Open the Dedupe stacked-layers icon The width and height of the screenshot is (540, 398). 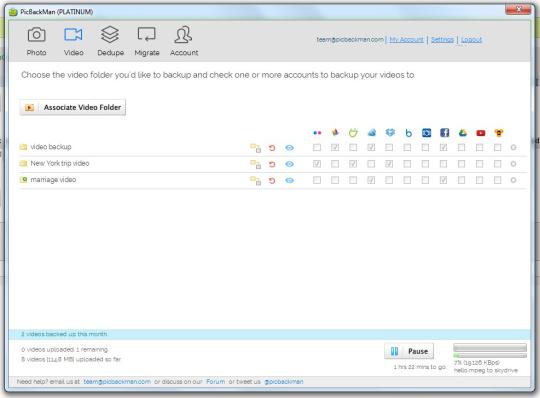coord(110,34)
